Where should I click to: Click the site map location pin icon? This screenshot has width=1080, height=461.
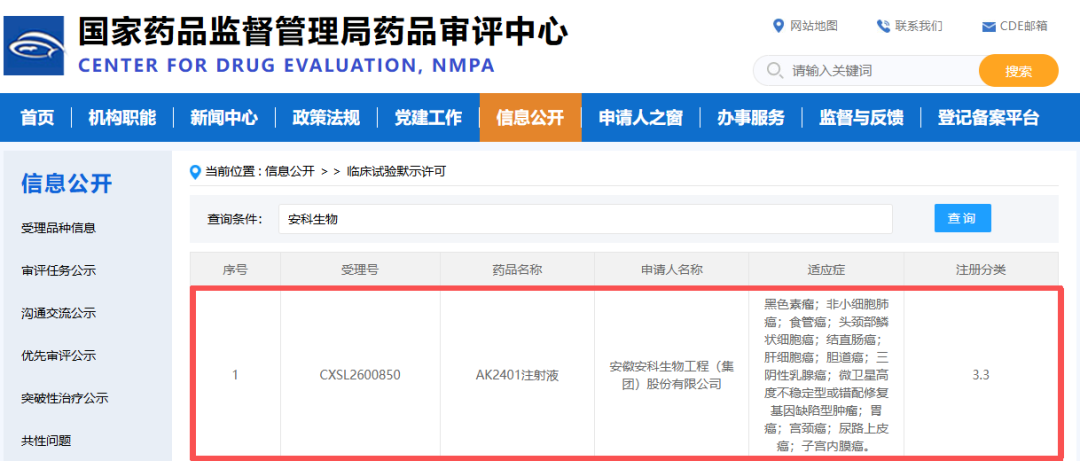pos(778,26)
